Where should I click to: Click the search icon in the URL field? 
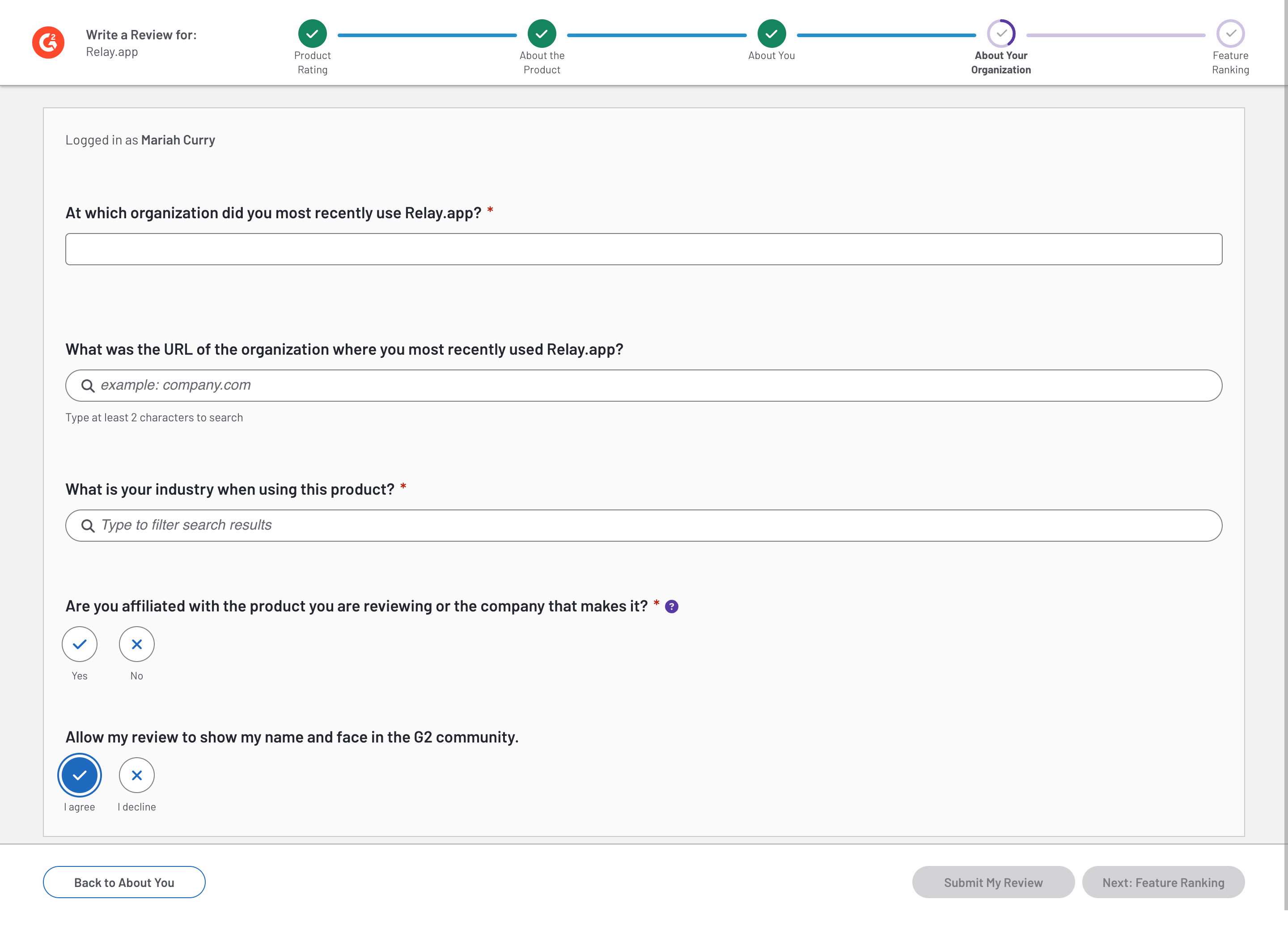(88, 386)
